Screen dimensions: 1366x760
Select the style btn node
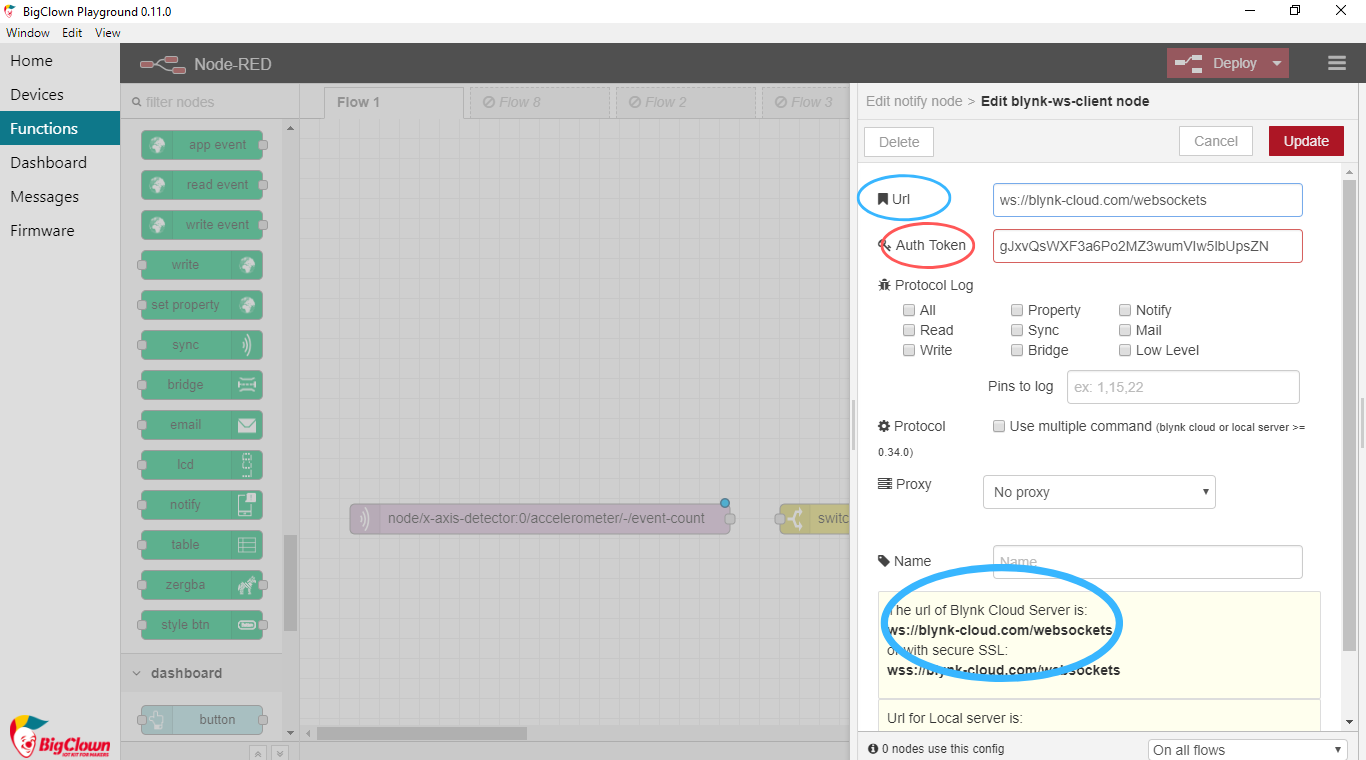point(202,625)
